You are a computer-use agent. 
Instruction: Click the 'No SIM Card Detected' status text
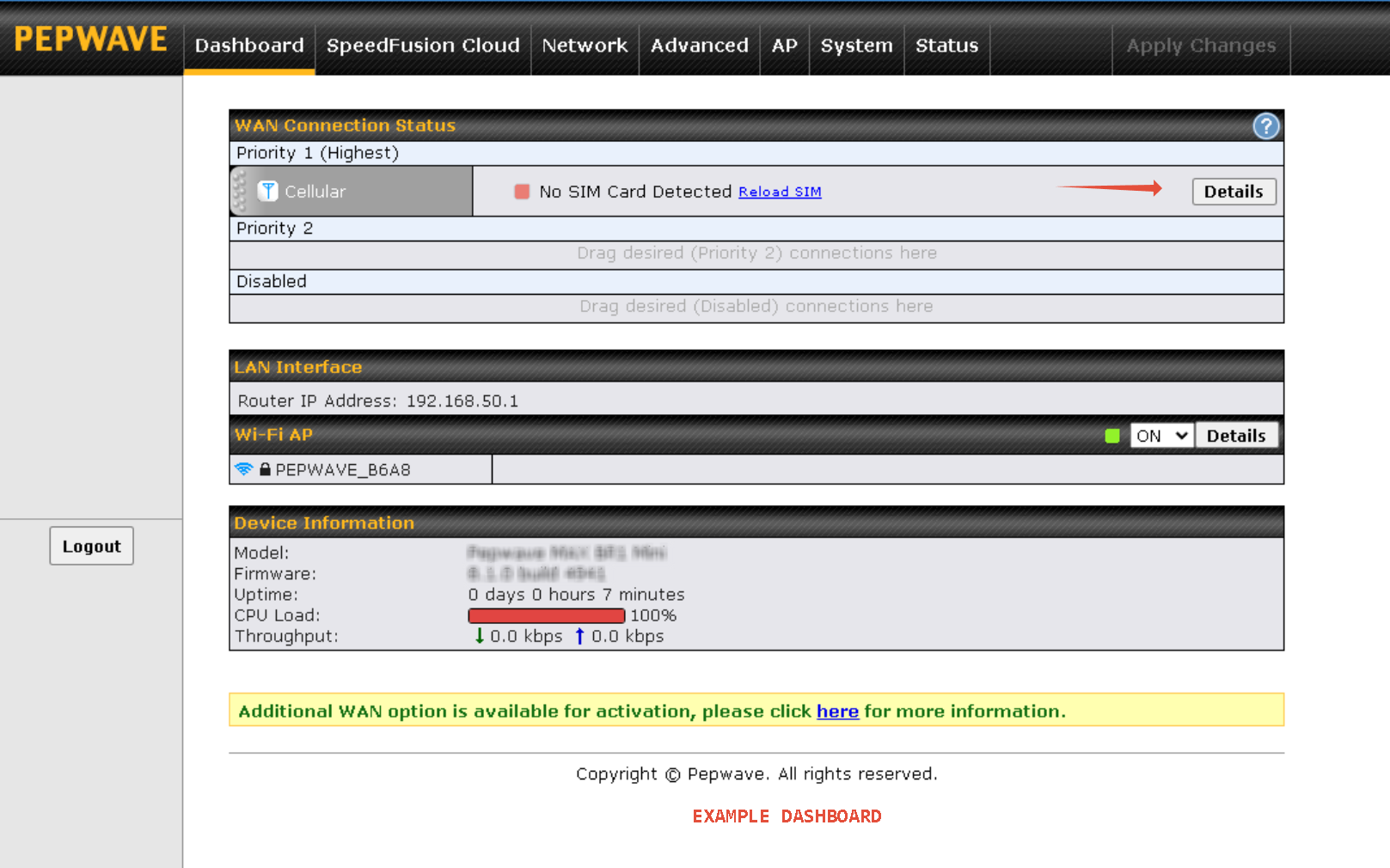coord(635,192)
